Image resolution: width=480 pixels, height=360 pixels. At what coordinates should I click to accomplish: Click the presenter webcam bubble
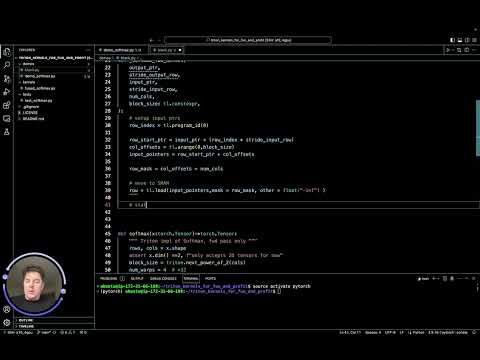coord(35,284)
